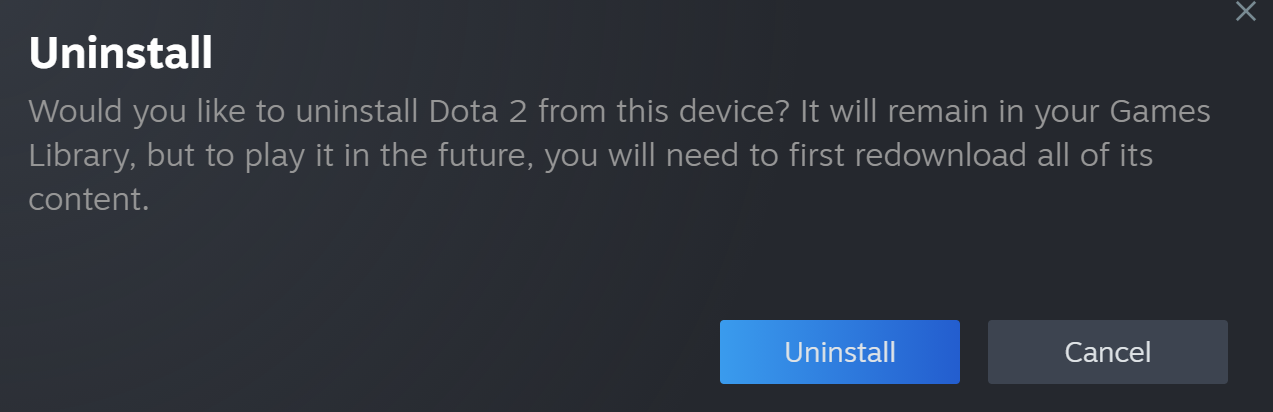Image resolution: width=1273 pixels, height=412 pixels.
Task: Click the Cancel button
Action: tap(1107, 352)
